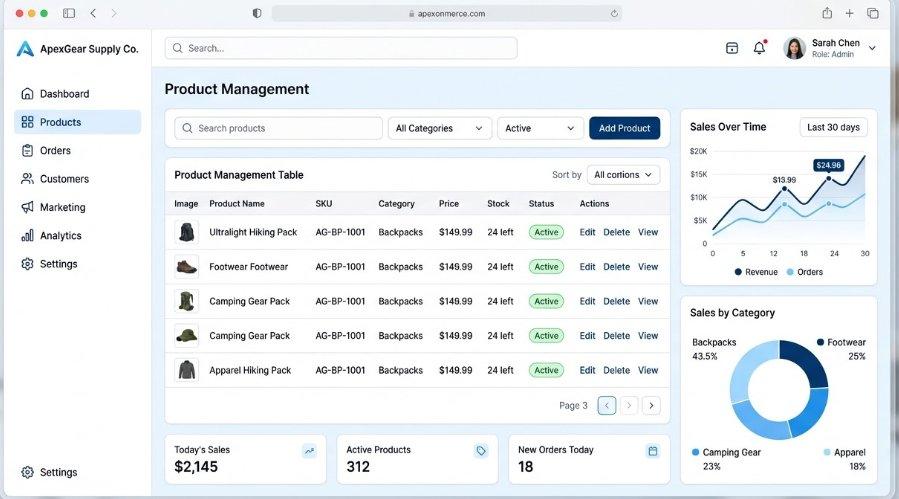
Task: Open the Active status filter dropdown
Action: tap(540, 128)
